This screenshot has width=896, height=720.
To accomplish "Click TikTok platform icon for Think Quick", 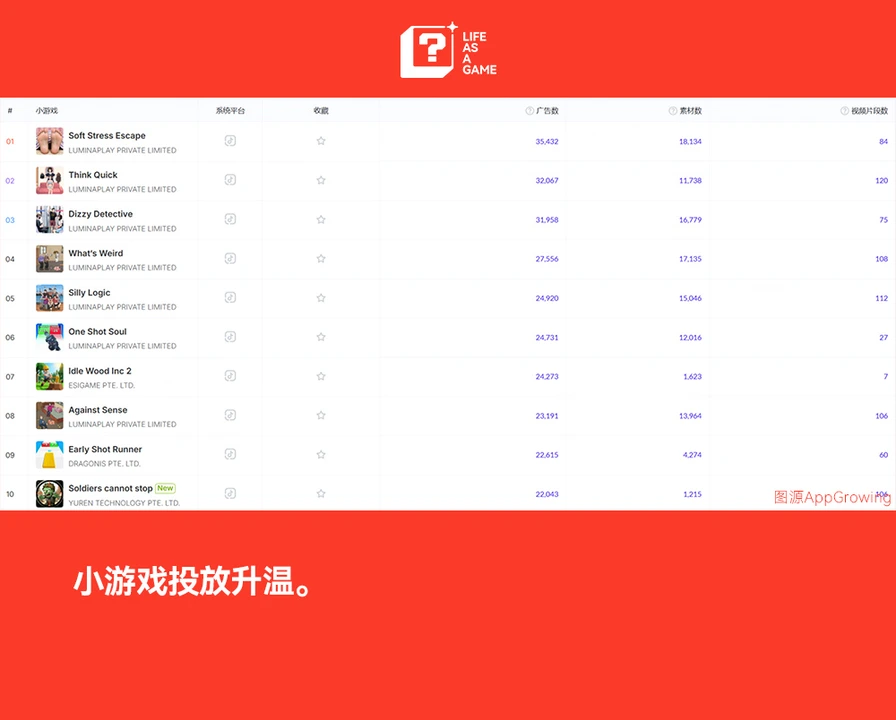I will (230, 180).
